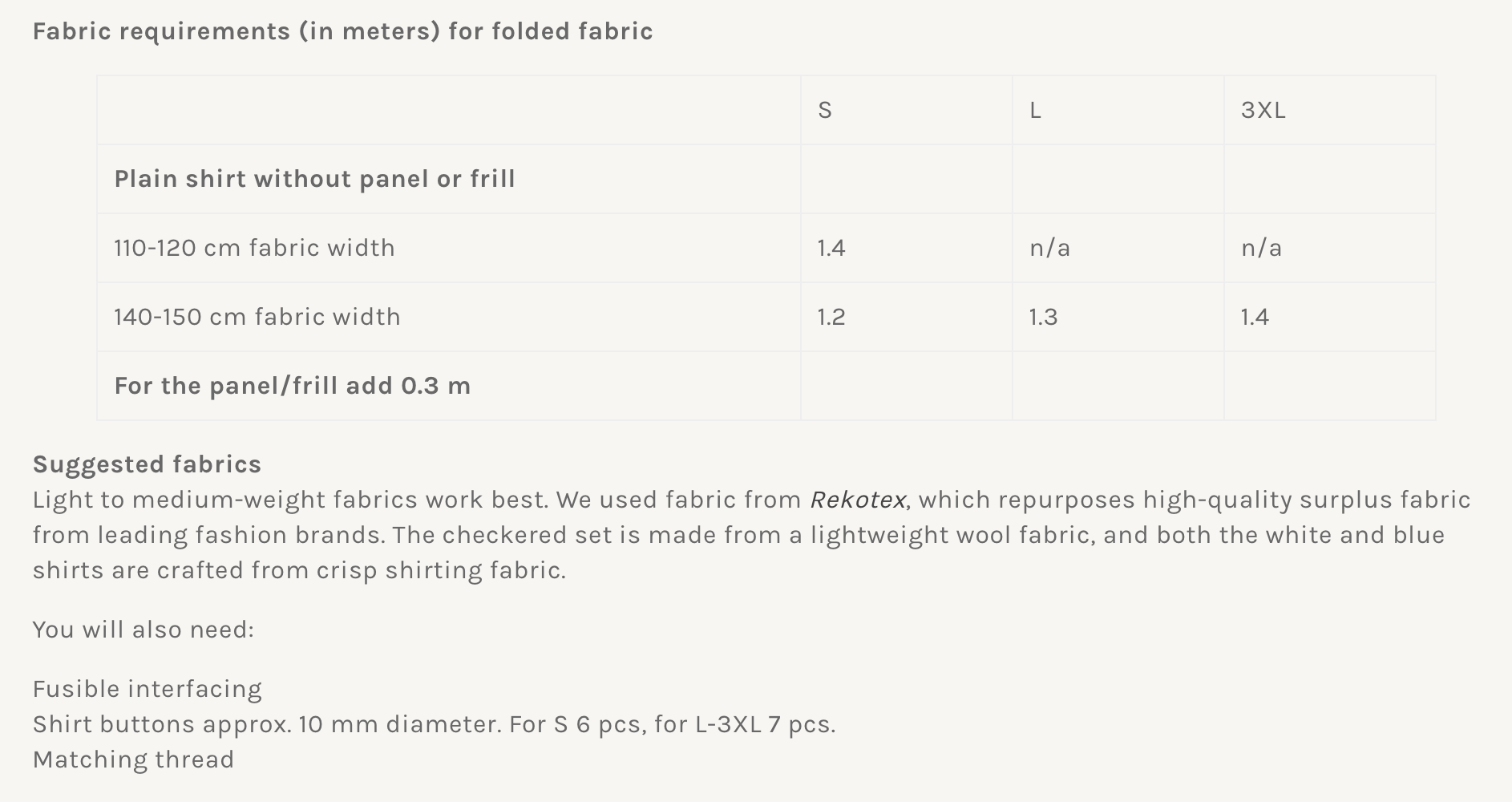1512x802 pixels.
Task: Click the 'Shirt buttons approx. 10 mm' line
Action: pos(433,724)
